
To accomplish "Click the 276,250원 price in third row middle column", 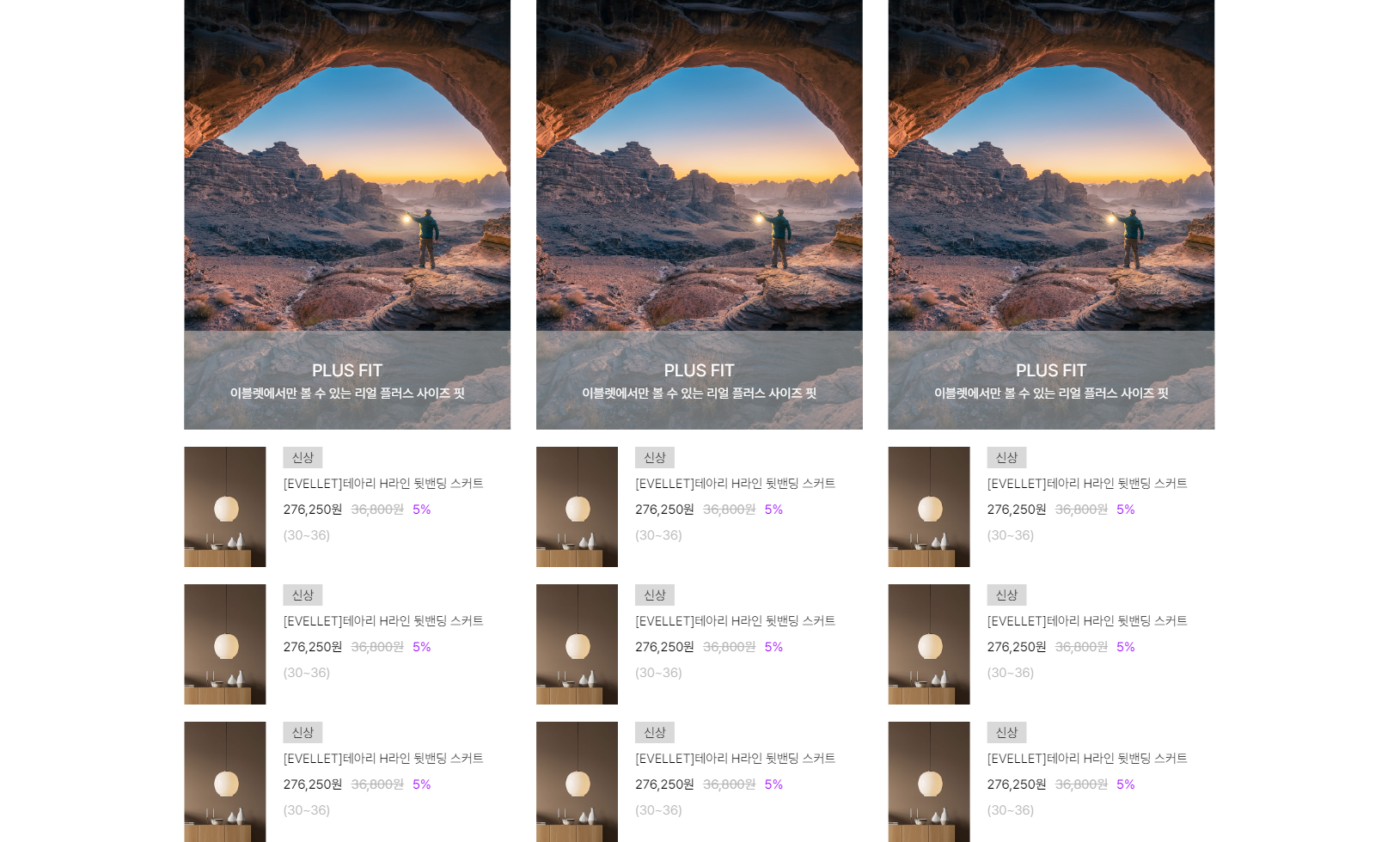I will tap(664, 784).
